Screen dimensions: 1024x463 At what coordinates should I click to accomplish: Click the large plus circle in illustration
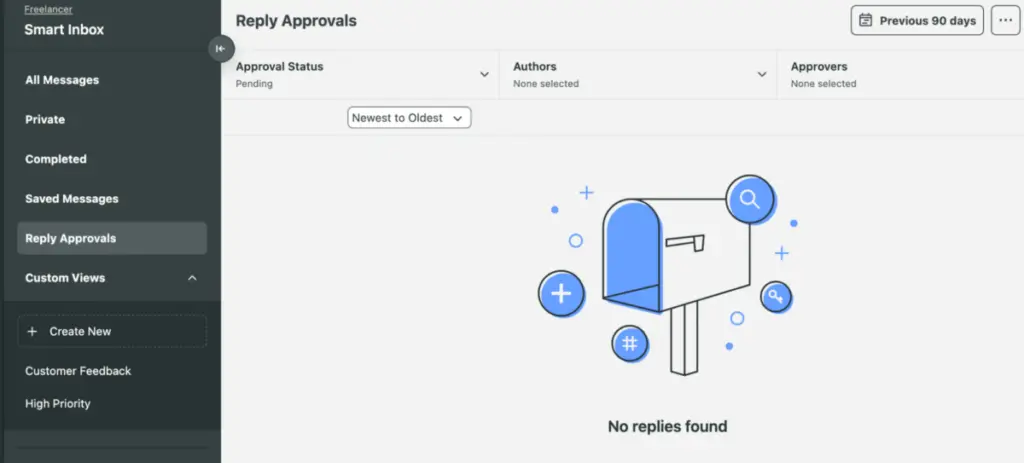[561, 294]
